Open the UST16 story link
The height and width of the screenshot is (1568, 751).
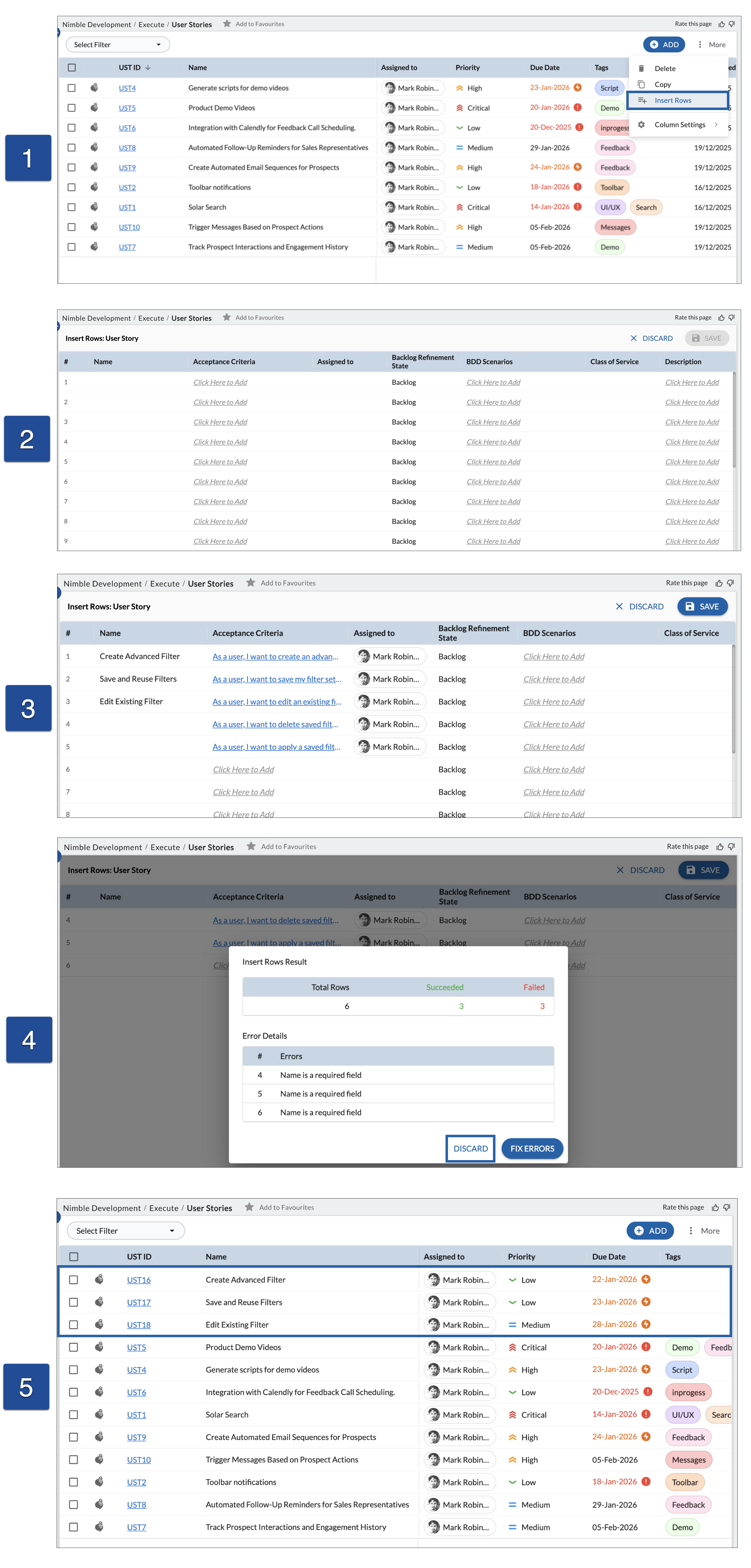click(139, 1280)
